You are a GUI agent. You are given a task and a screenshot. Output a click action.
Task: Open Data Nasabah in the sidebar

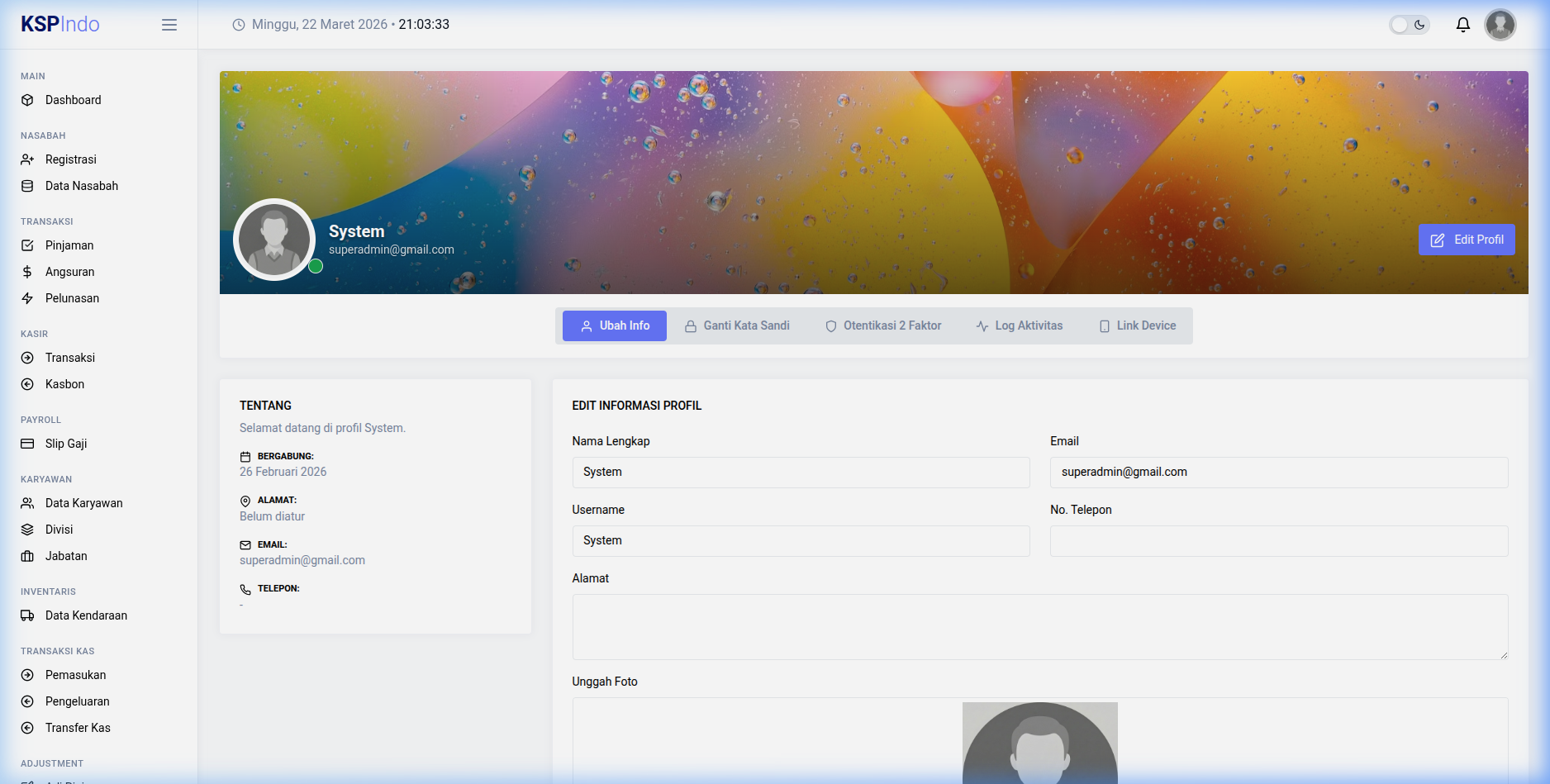tap(81, 186)
